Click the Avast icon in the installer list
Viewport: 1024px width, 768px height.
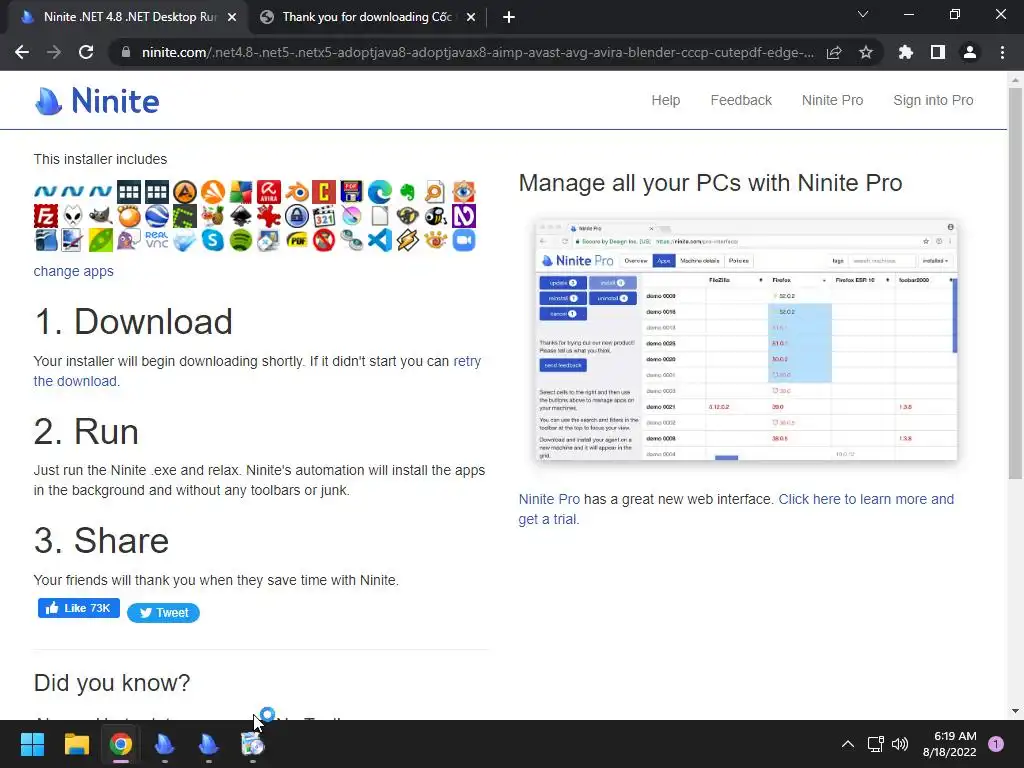coord(213,192)
